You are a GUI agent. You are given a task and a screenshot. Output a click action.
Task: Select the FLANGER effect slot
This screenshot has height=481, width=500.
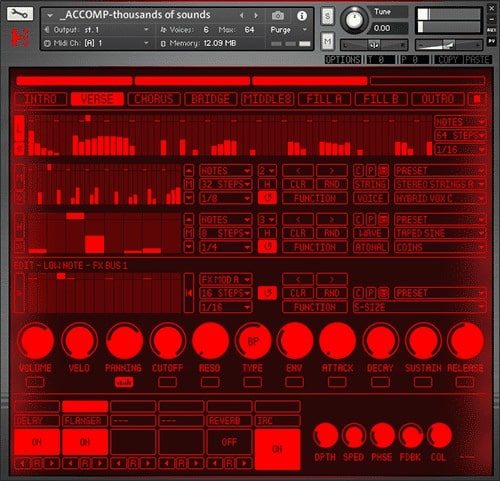point(85,420)
